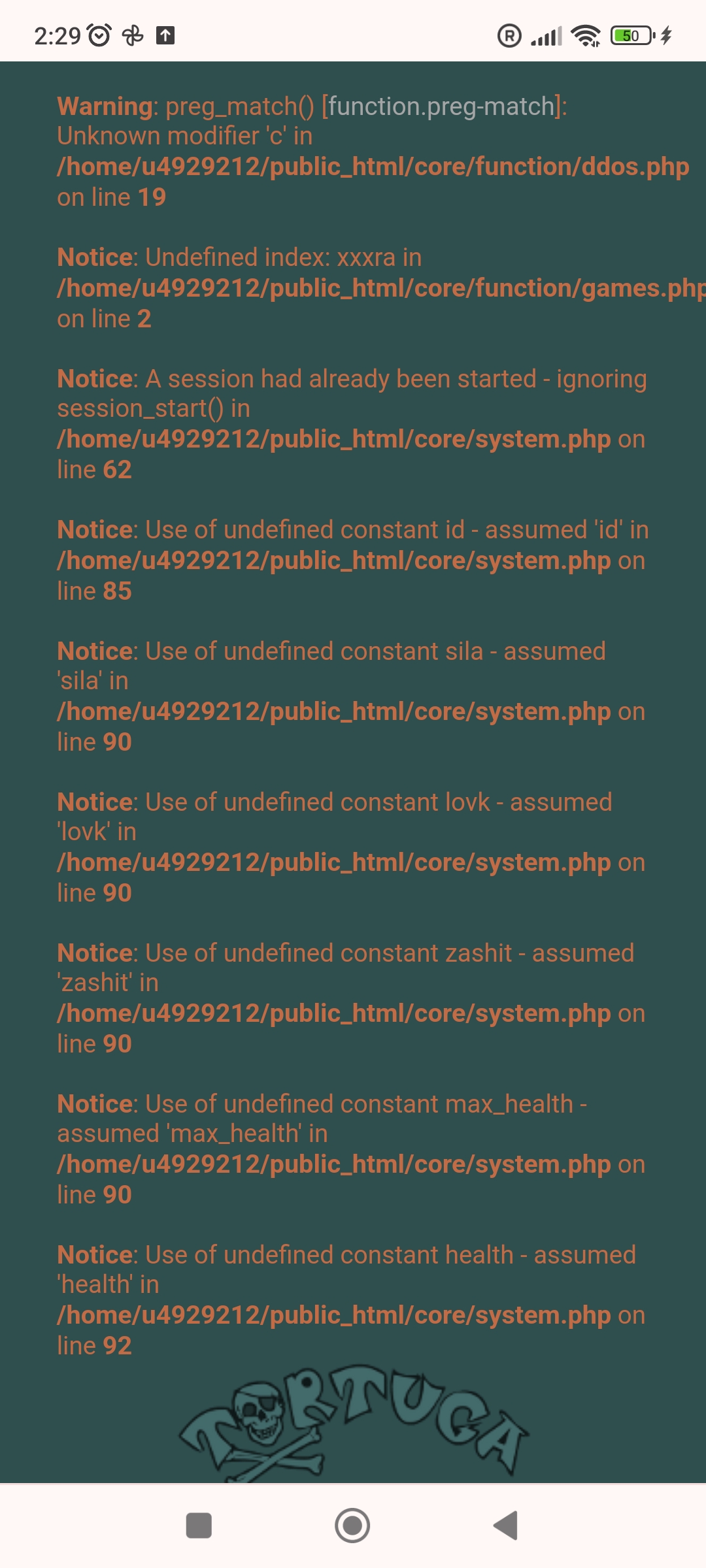Tap the cellular signal bars icon
Viewport: 706px width, 1568px height.
click(x=546, y=36)
